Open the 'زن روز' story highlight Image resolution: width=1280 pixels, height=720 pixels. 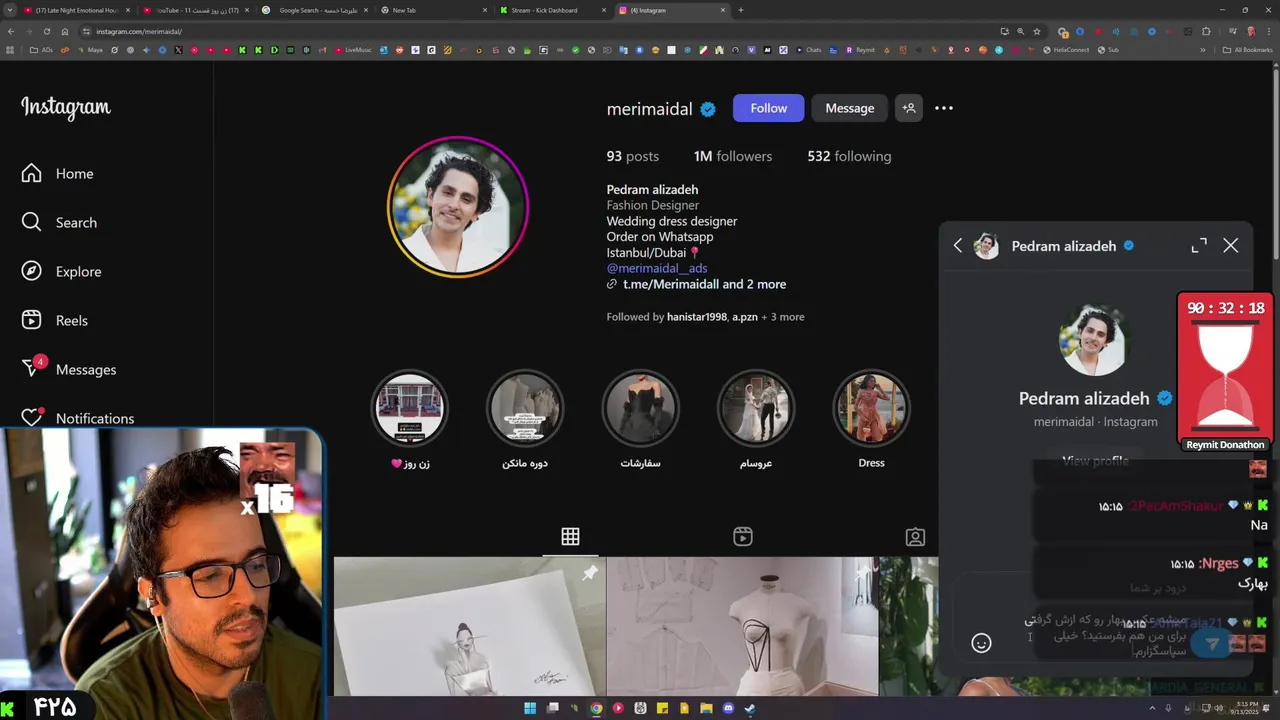410,419
